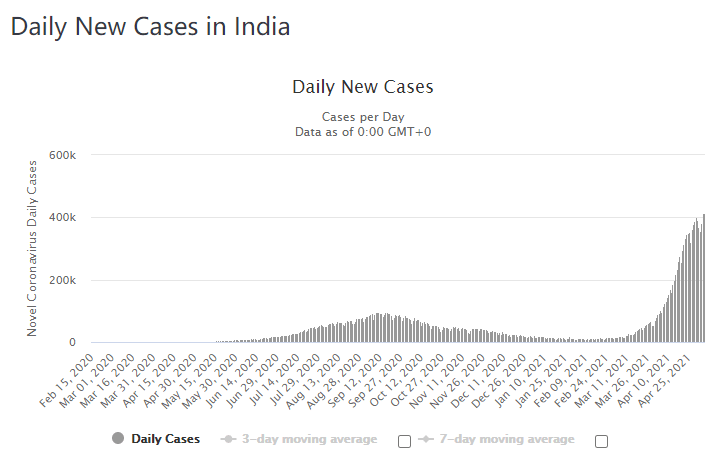Click the 400k y-axis label
The width and height of the screenshot is (718, 461).
click(62, 217)
